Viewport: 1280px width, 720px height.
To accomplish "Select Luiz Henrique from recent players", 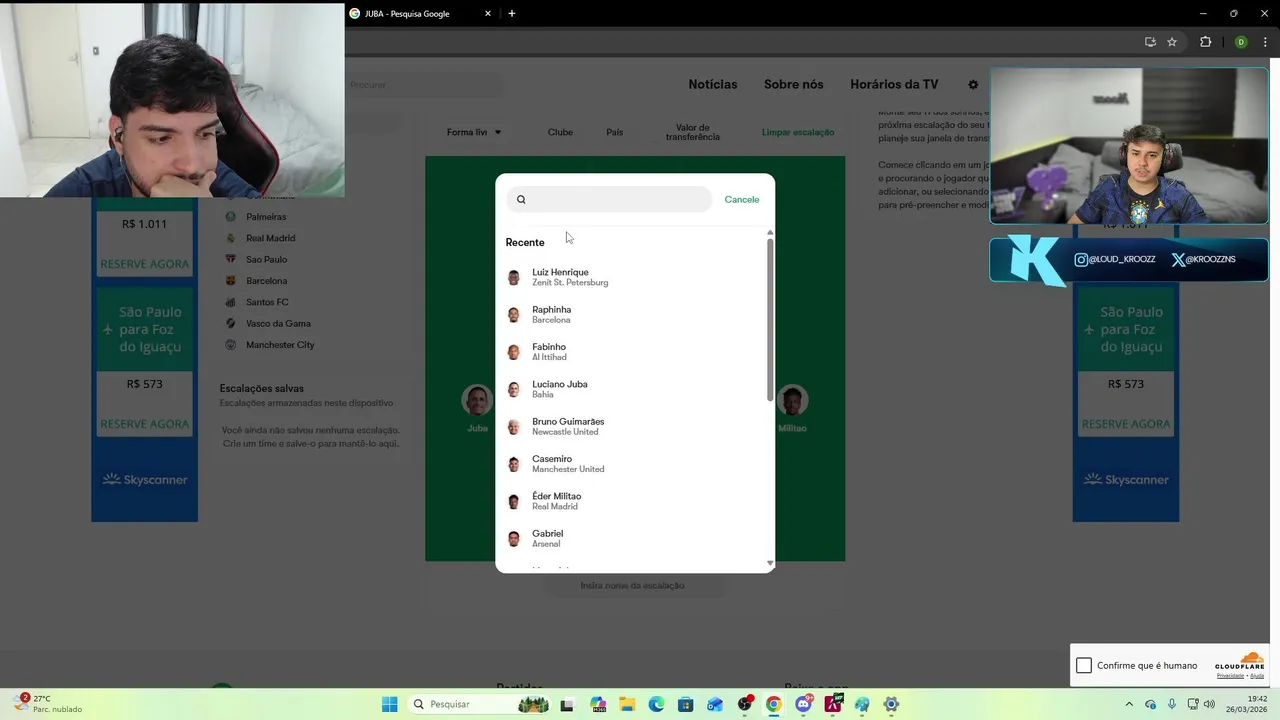I will pos(635,277).
